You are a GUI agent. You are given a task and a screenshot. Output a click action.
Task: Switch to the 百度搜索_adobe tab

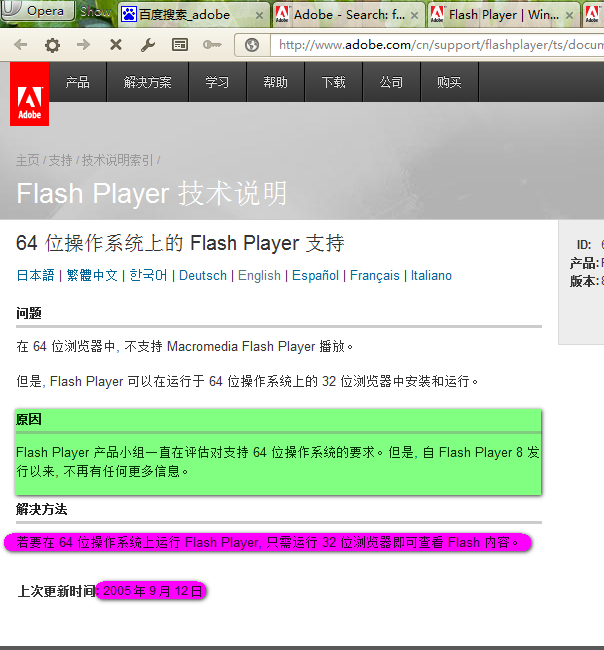pyautogui.click(x=193, y=15)
